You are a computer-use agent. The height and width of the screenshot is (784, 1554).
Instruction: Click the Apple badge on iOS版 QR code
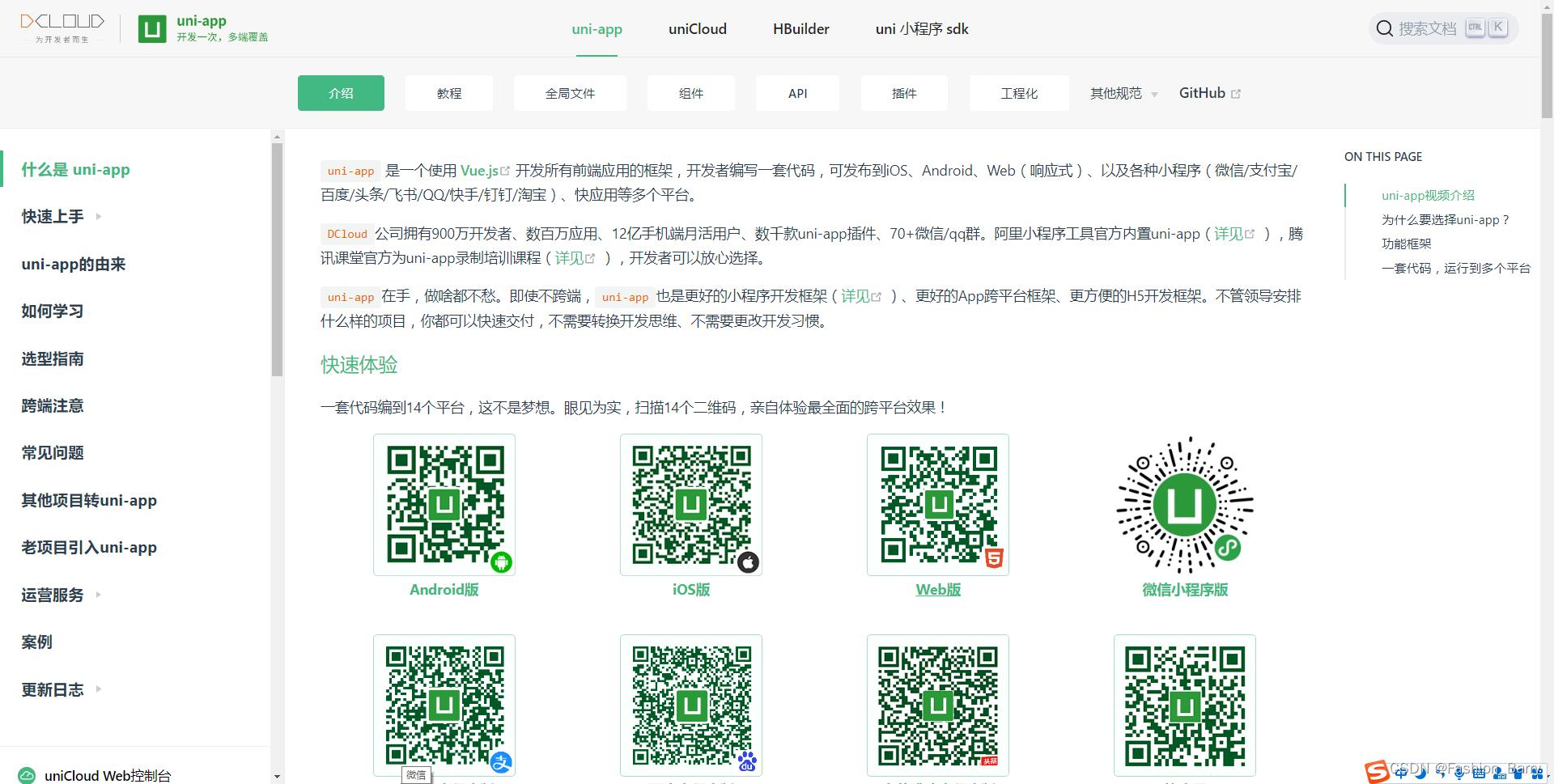tap(748, 562)
